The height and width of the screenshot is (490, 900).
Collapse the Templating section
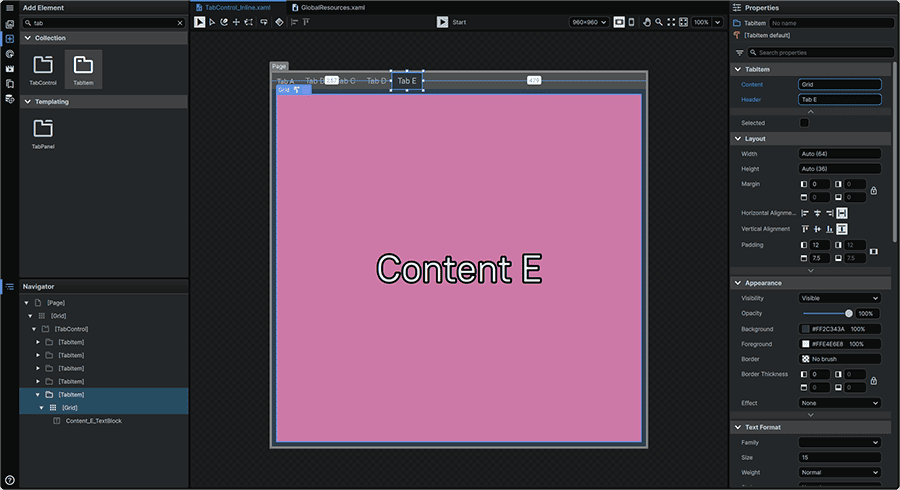click(x=27, y=102)
